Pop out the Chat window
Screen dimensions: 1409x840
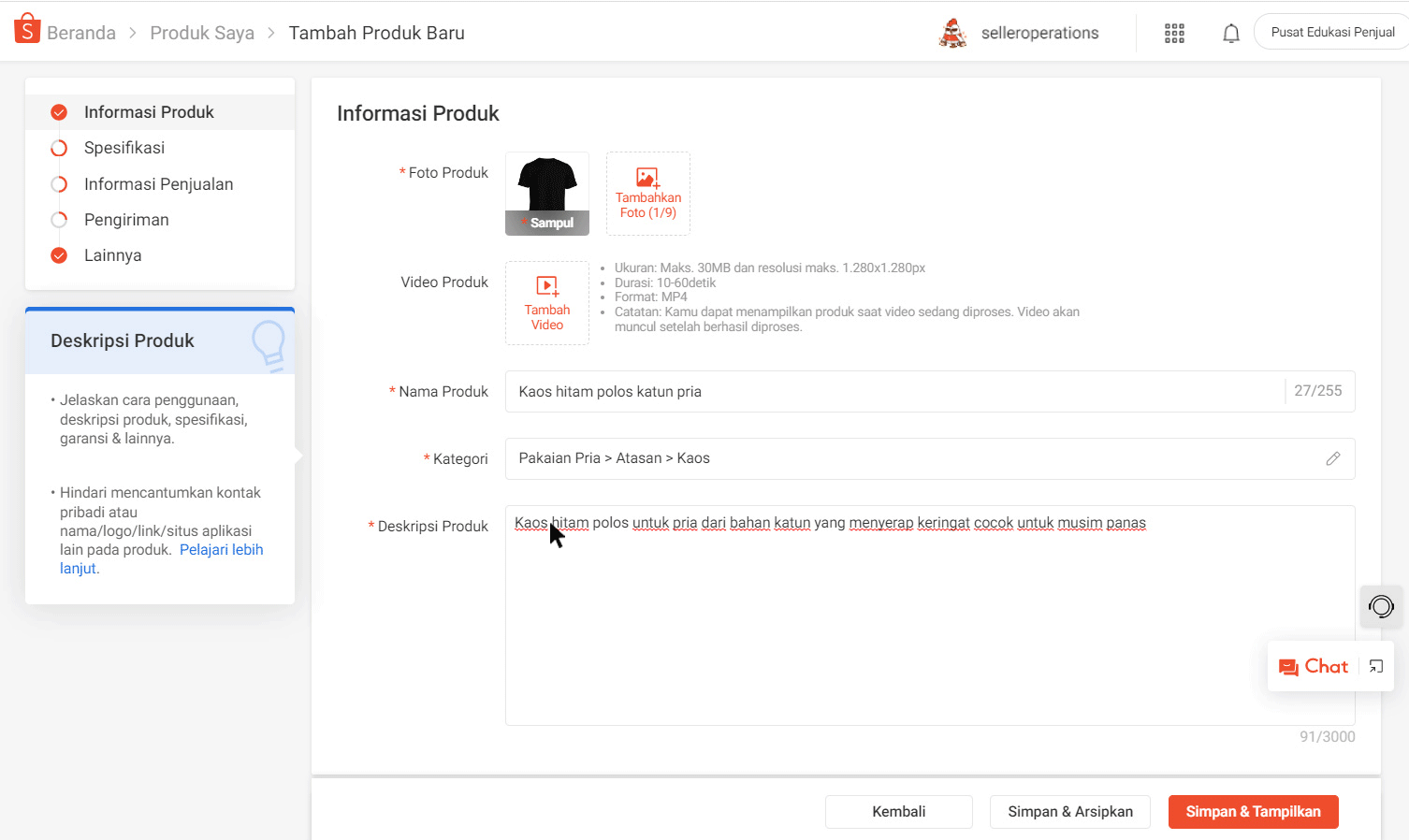[x=1375, y=666]
